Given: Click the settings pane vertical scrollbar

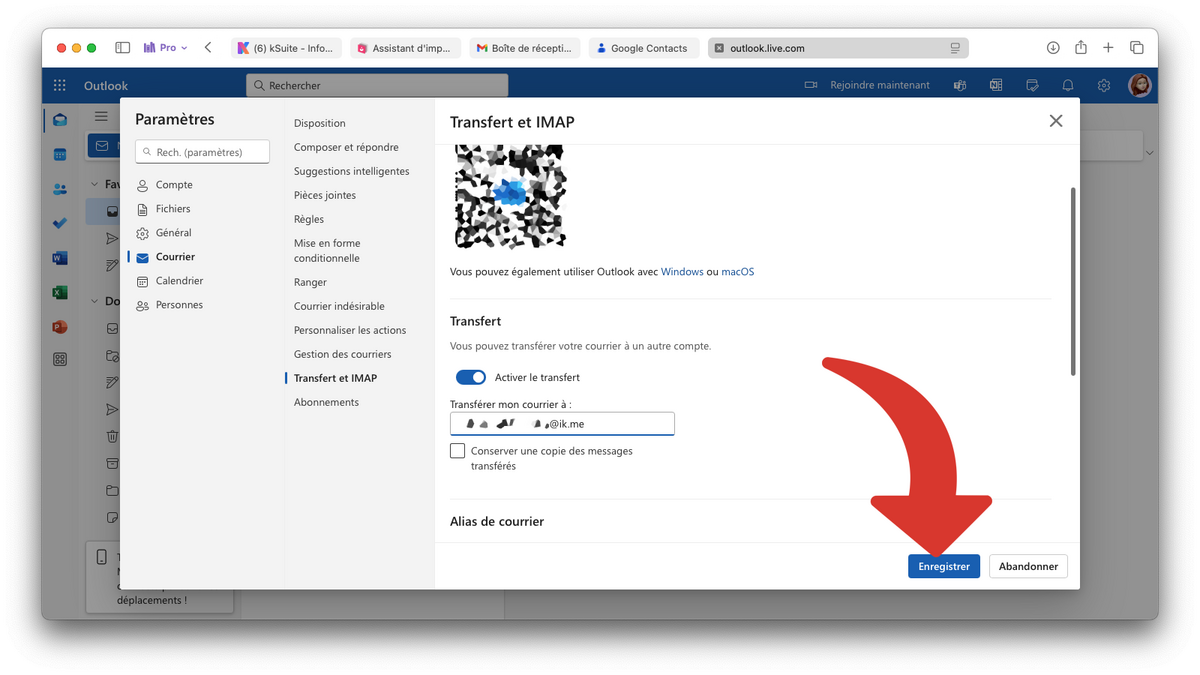Looking at the screenshot, I should pyautogui.click(x=1073, y=281).
